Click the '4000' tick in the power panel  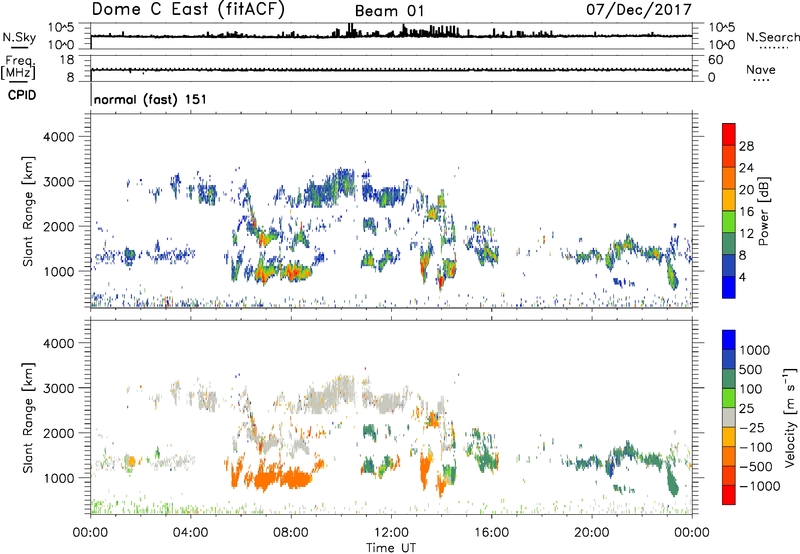pyautogui.click(x=58, y=137)
